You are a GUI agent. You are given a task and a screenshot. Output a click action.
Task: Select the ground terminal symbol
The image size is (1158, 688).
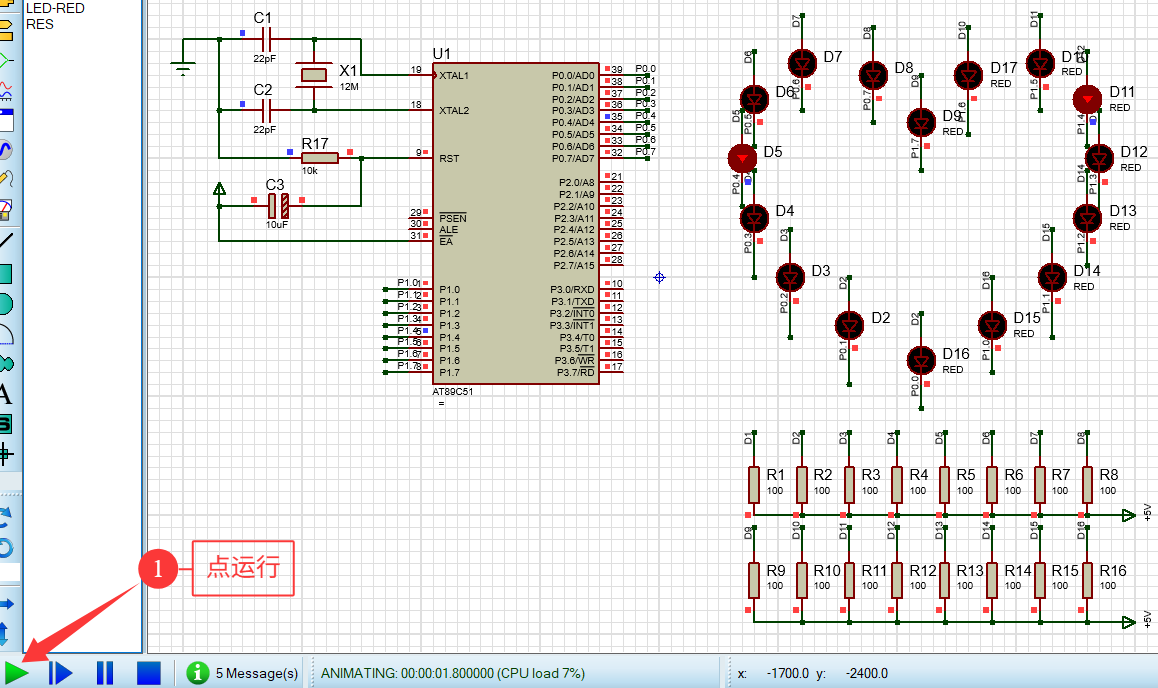click(x=182, y=67)
